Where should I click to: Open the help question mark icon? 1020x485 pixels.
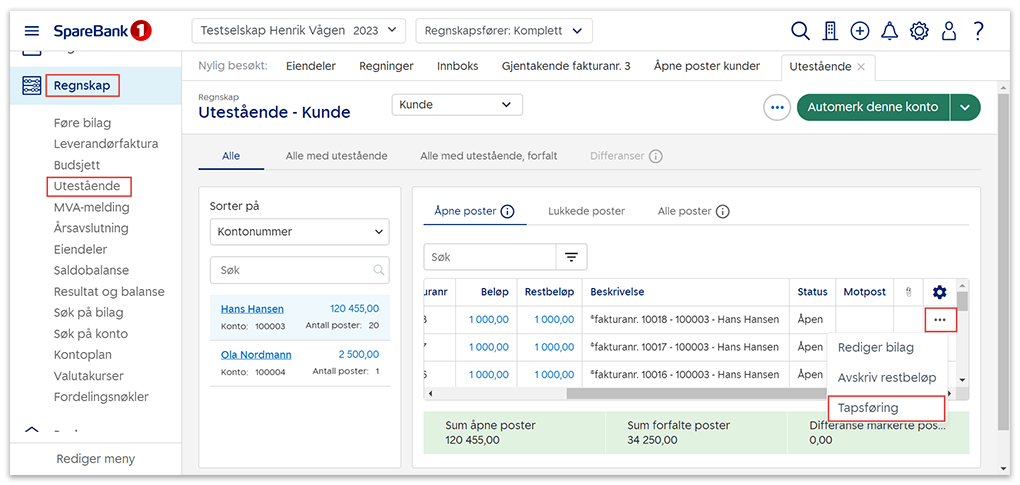click(978, 31)
